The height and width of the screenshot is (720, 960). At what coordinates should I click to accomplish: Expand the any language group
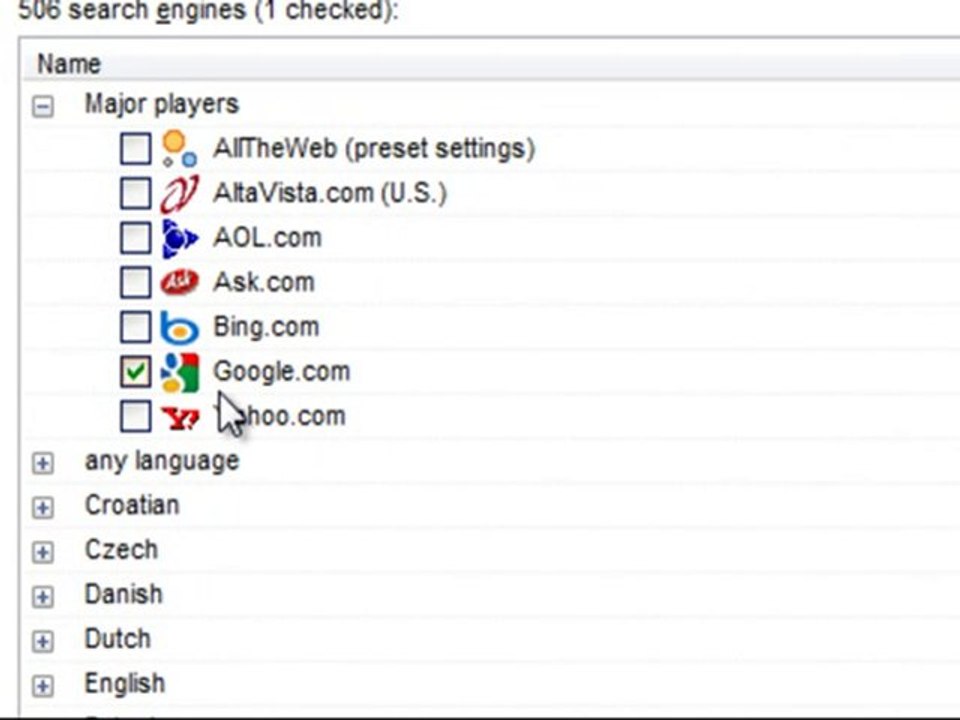tap(43, 463)
